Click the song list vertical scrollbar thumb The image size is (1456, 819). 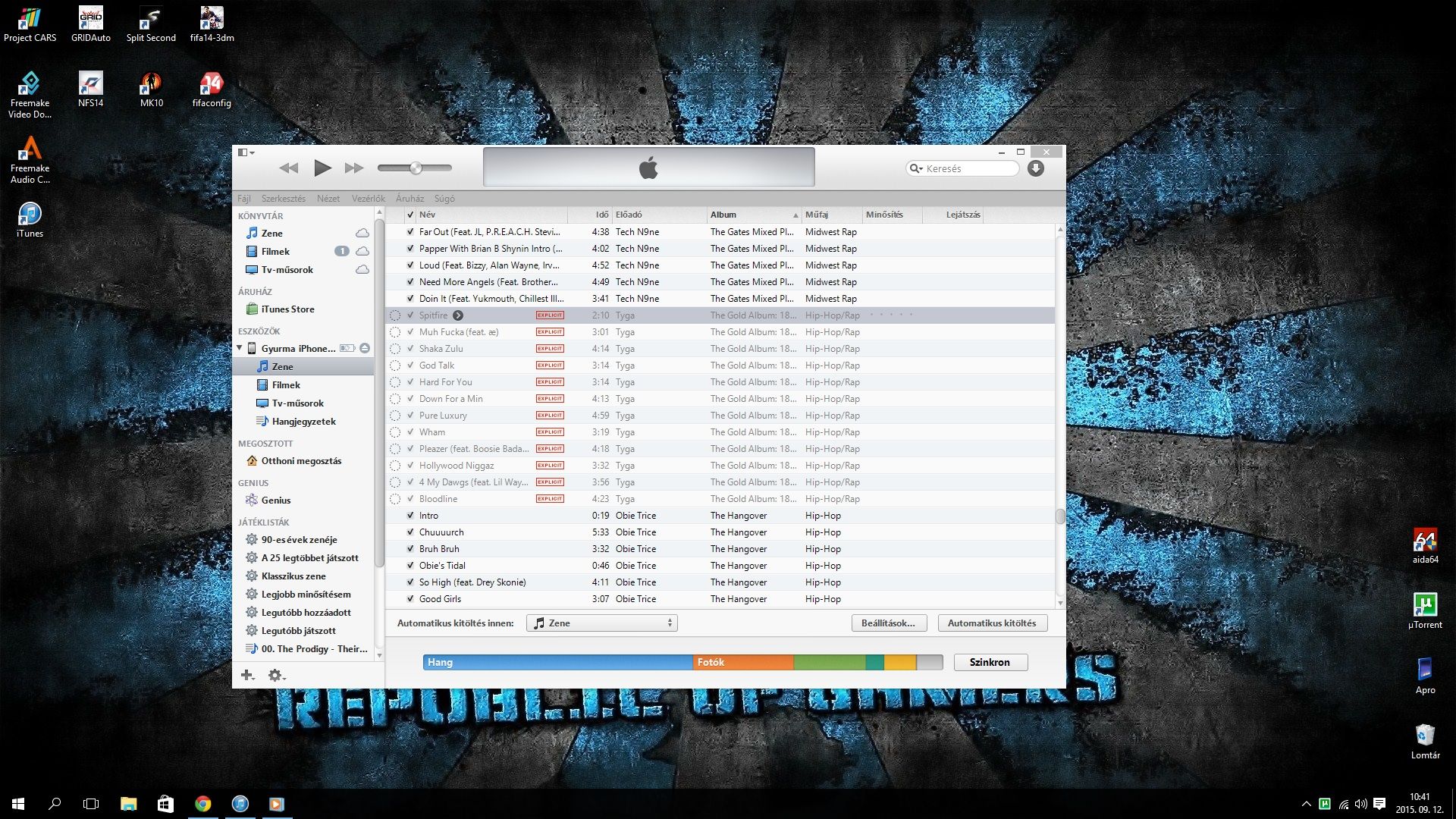(x=1060, y=516)
